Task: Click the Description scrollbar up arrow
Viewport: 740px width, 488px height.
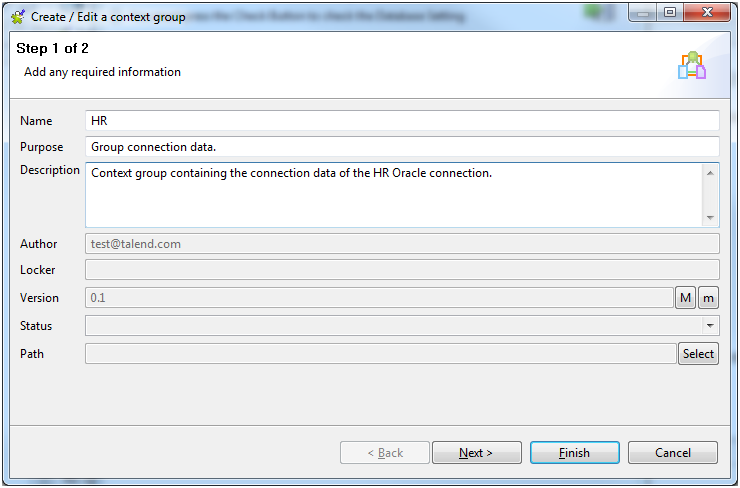Action: (x=710, y=173)
